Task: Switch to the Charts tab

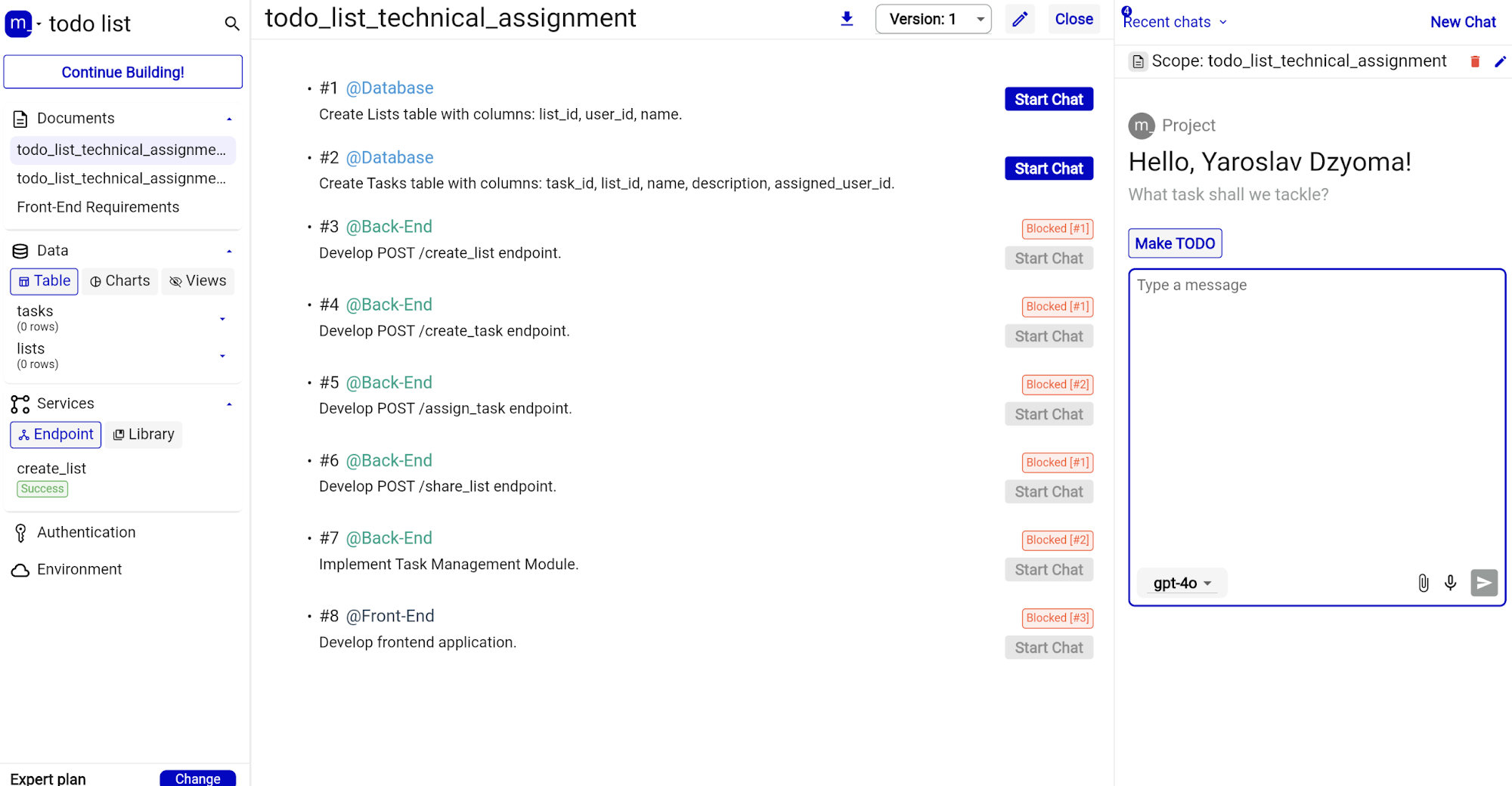Action: (120, 281)
